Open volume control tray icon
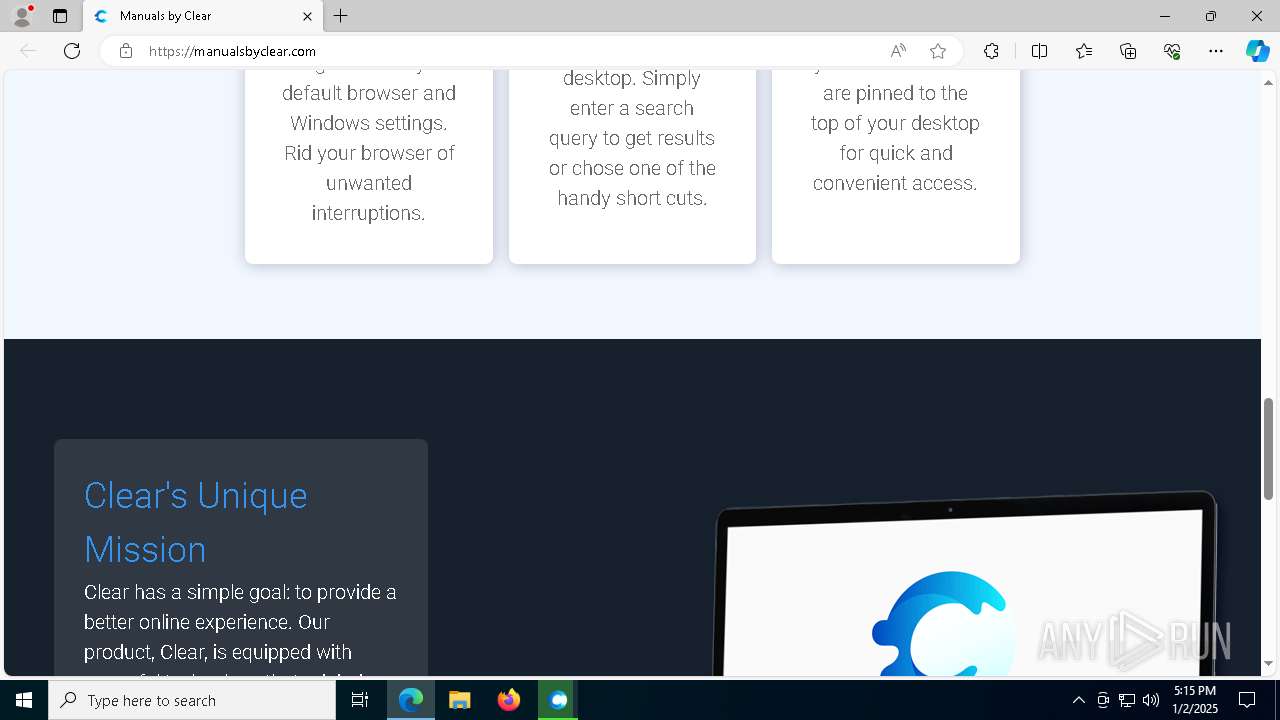This screenshot has width=1280, height=720. point(1150,700)
